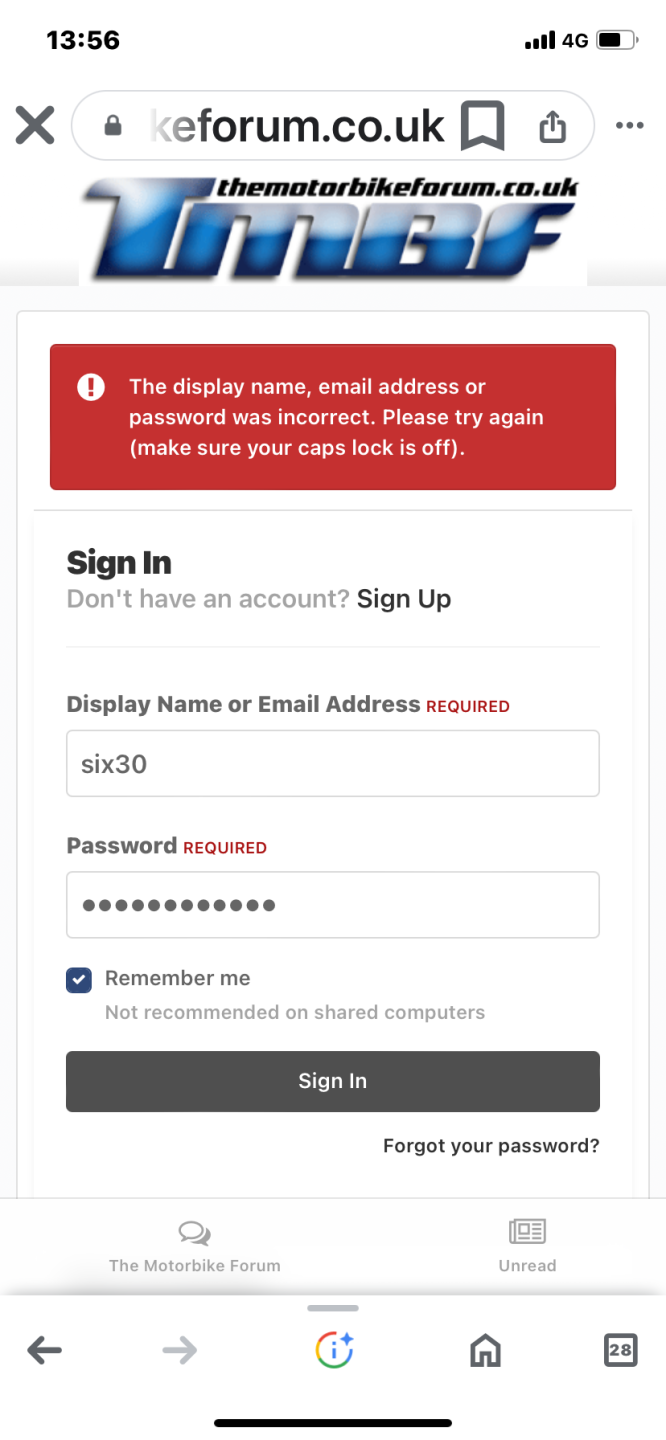Tap the share icon in address bar

click(x=552, y=126)
